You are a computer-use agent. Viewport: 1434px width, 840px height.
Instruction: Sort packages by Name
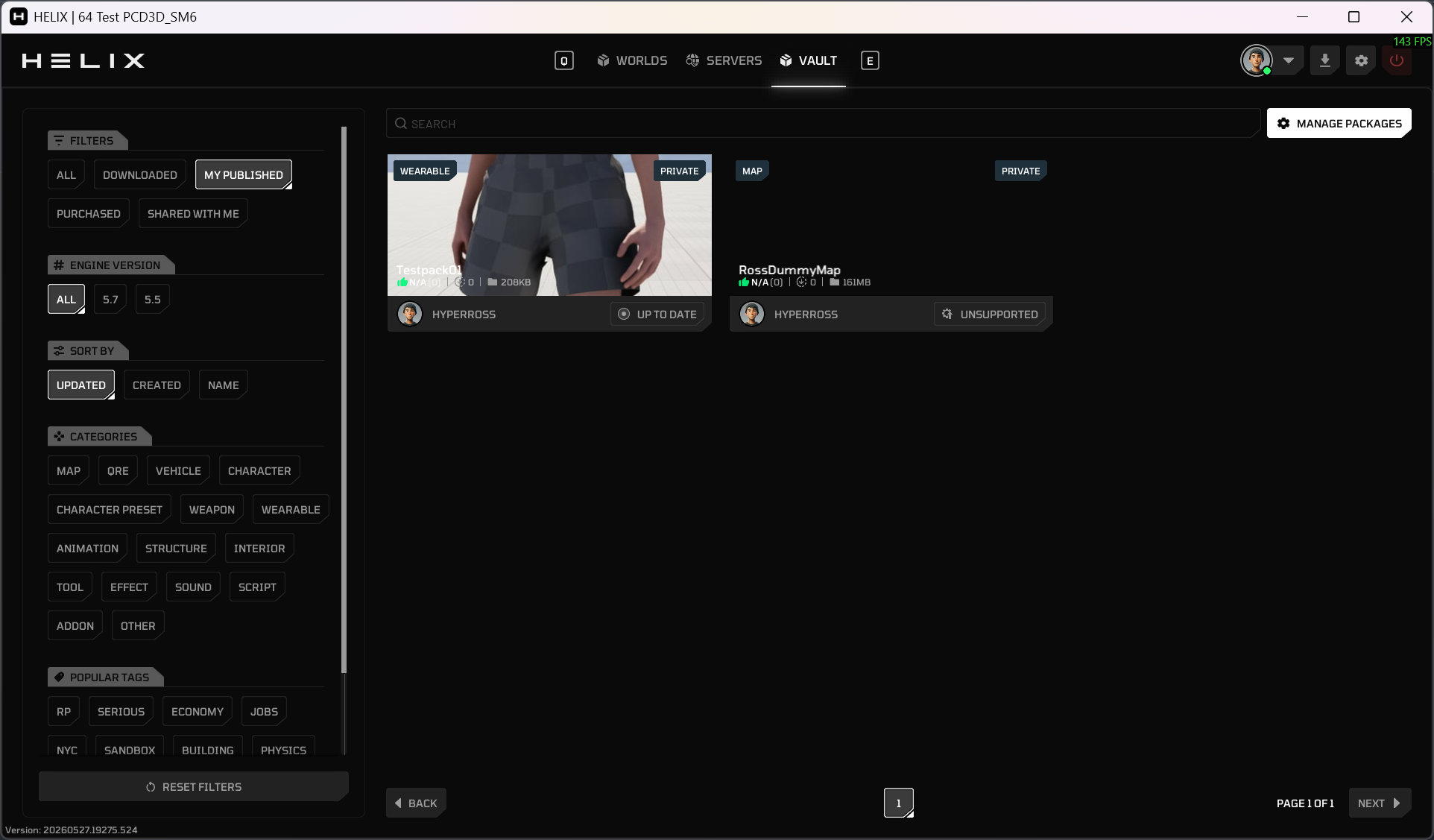click(x=224, y=385)
